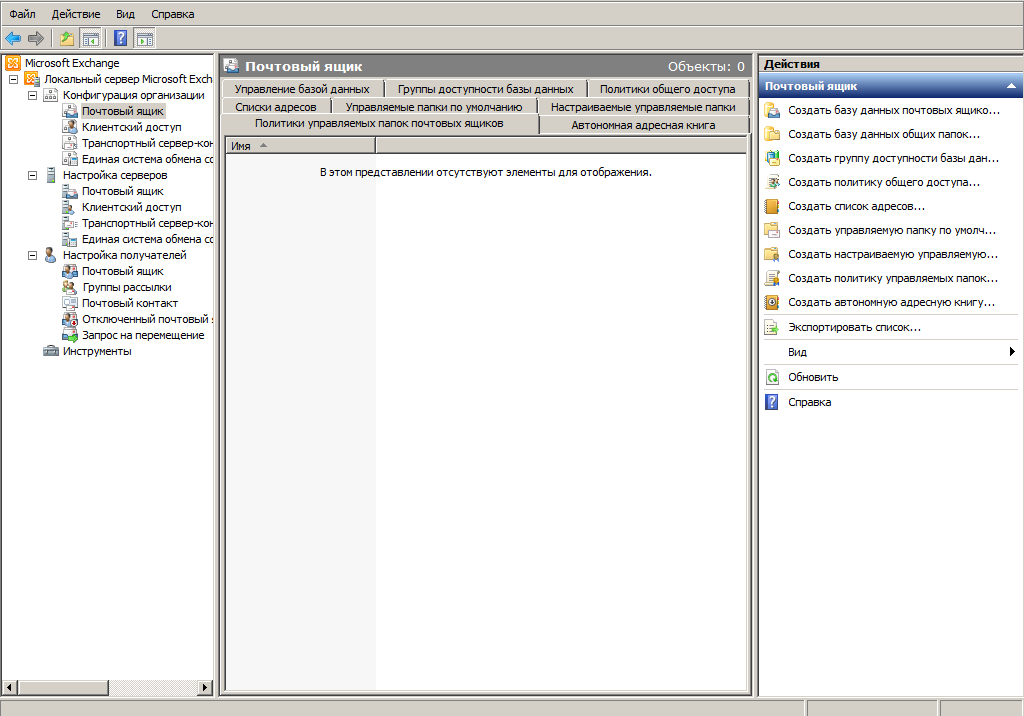Click the green Обновить refresh icon
Screen dimensions: 1024x716
click(x=772, y=377)
